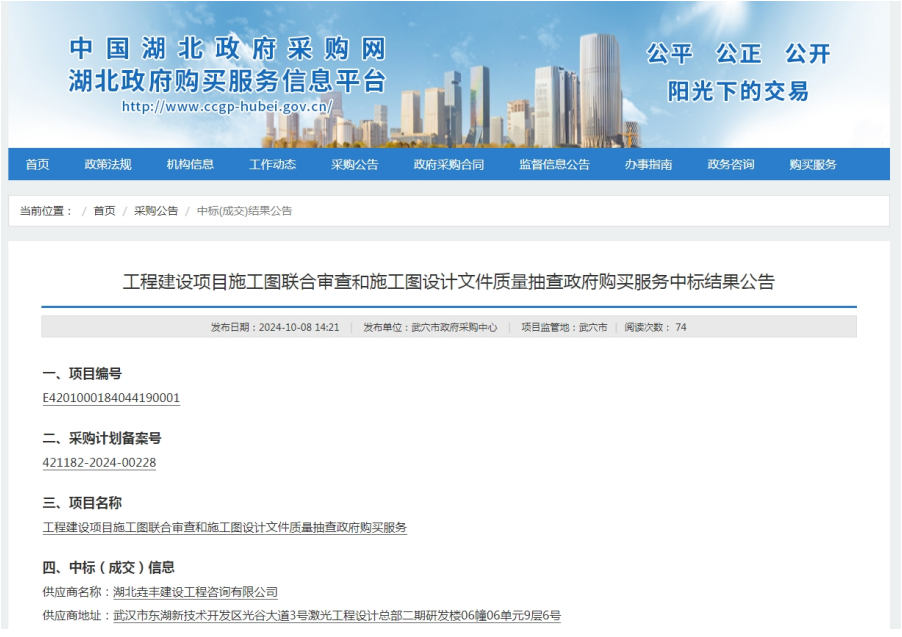Click the 中国湖北政府采购网 site logo

pos(229,47)
